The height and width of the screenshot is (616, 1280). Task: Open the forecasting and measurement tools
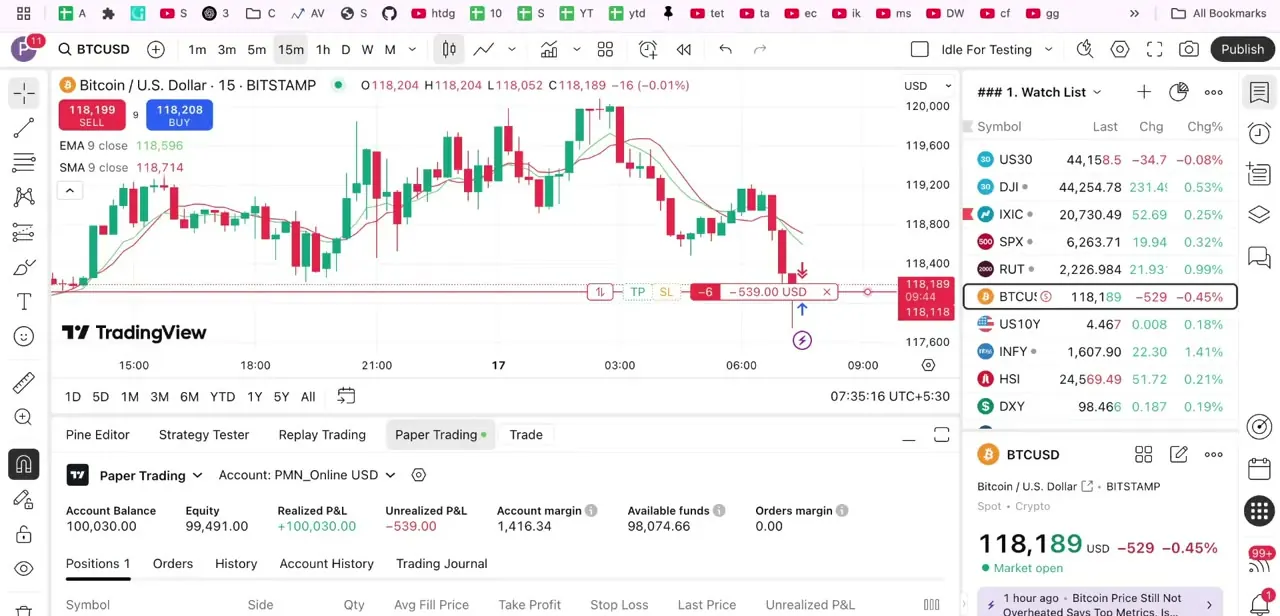tap(24, 232)
